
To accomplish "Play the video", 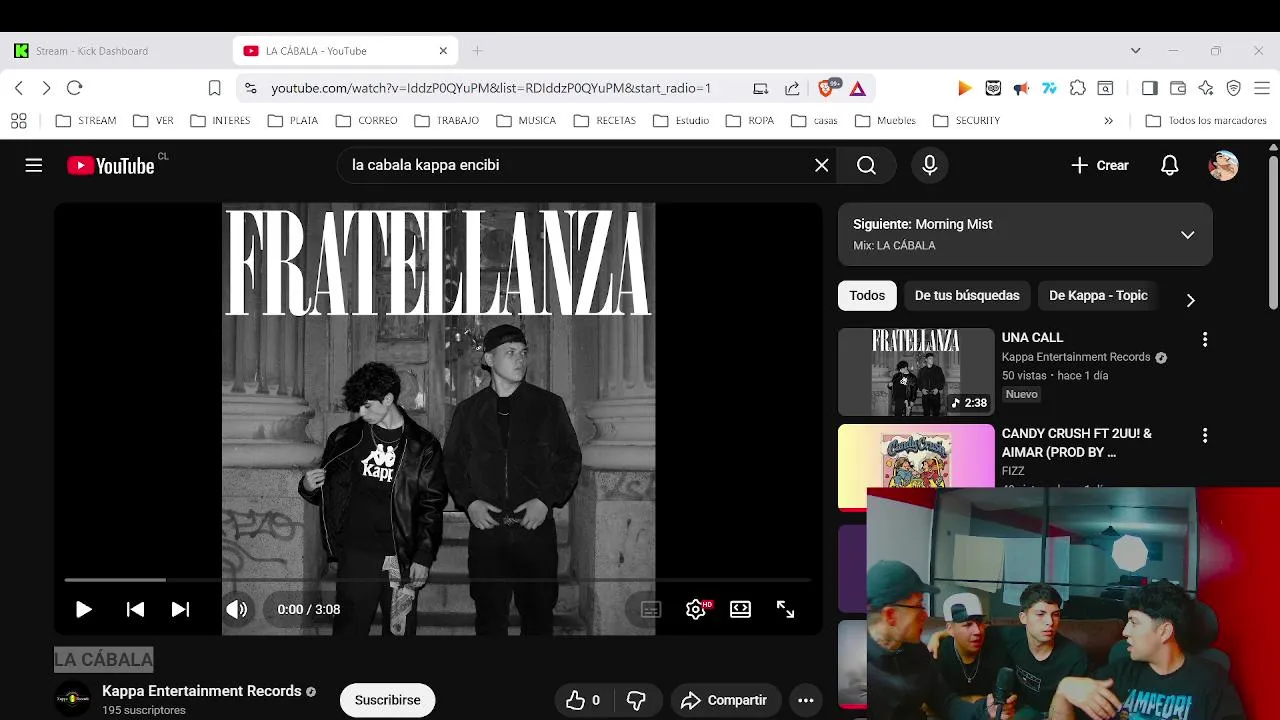I will 83,609.
